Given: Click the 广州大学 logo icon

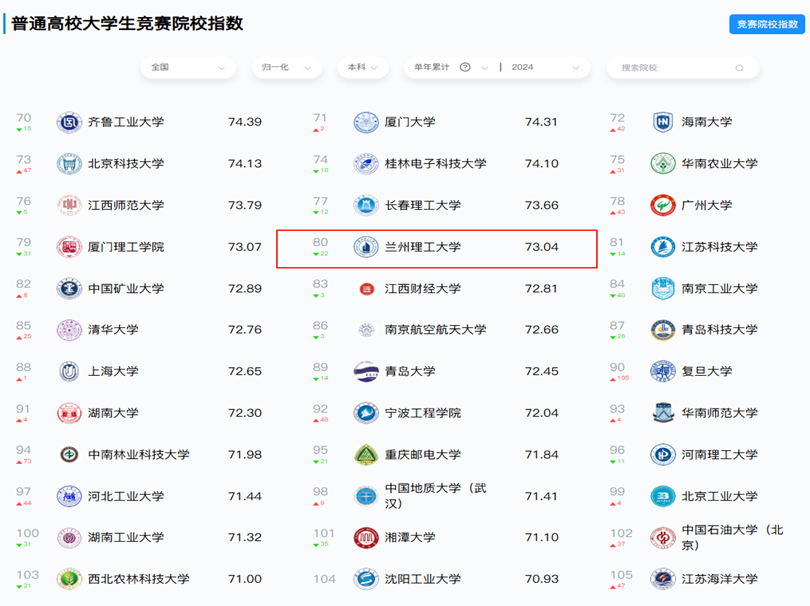Looking at the screenshot, I should [663, 205].
